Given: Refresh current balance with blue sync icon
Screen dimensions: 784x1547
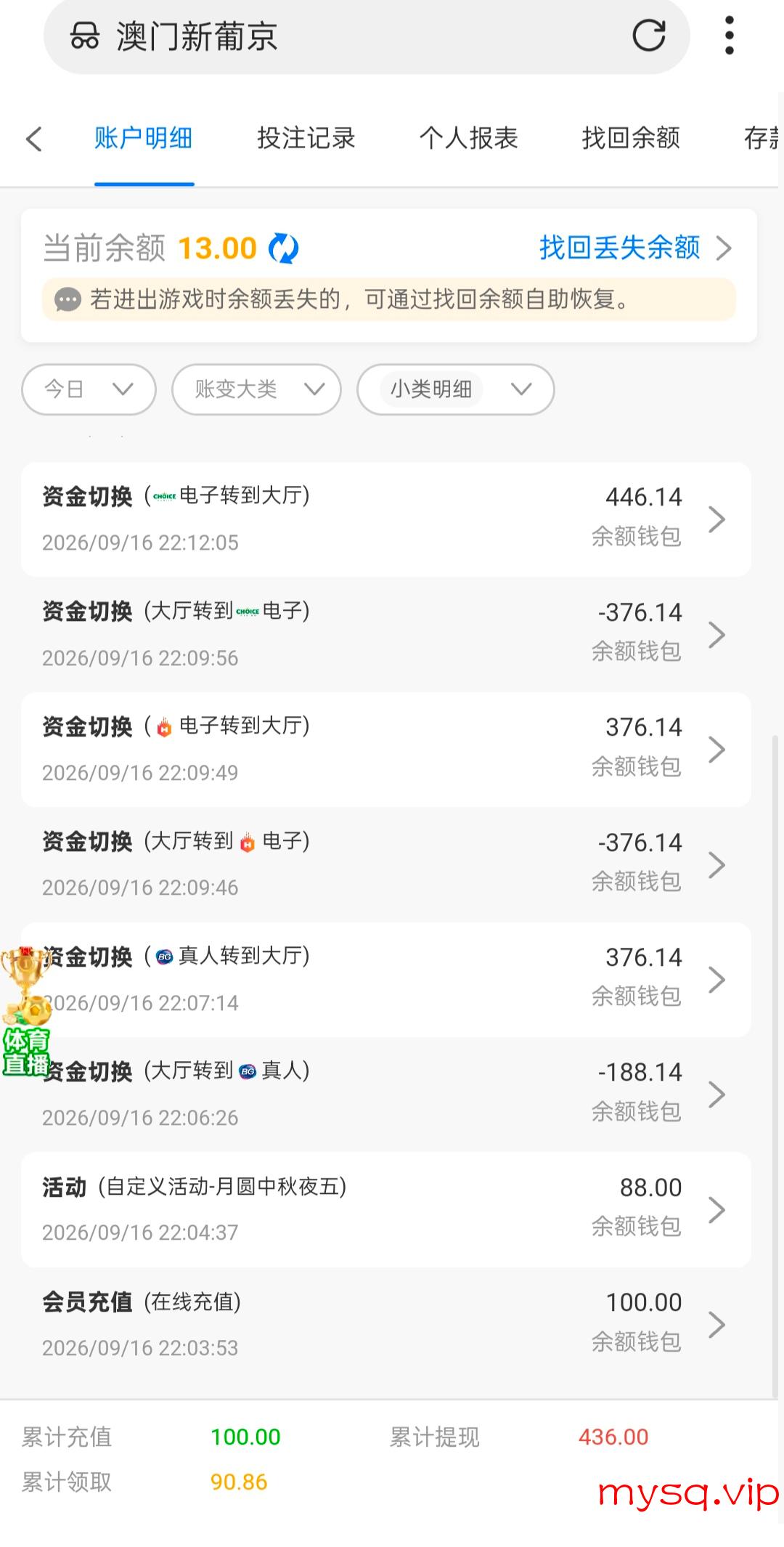Looking at the screenshot, I should click(x=283, y=248).
